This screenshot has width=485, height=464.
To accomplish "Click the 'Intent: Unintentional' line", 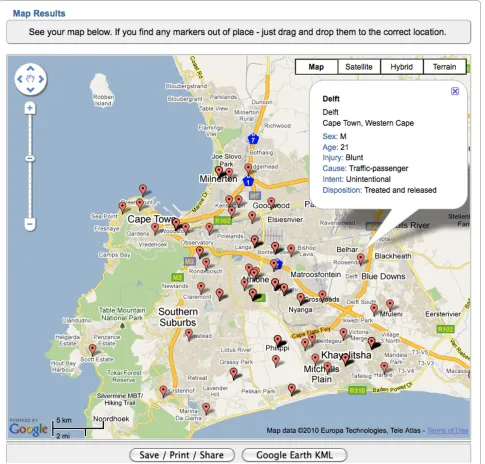I will pyautogui.click(x=356, y=179).
